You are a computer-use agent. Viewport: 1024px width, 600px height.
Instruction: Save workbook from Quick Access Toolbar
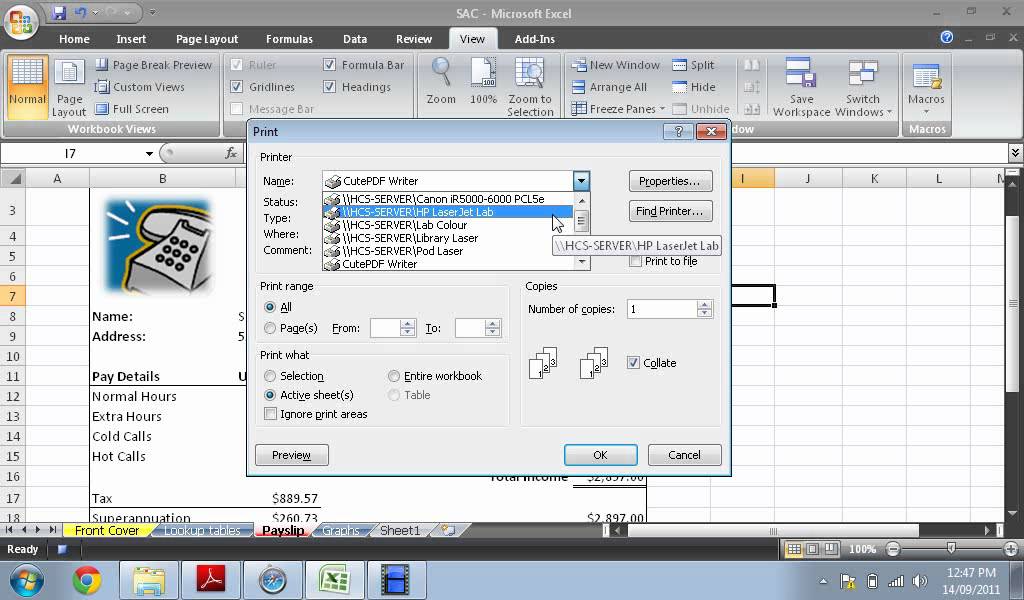click(59, 12)
